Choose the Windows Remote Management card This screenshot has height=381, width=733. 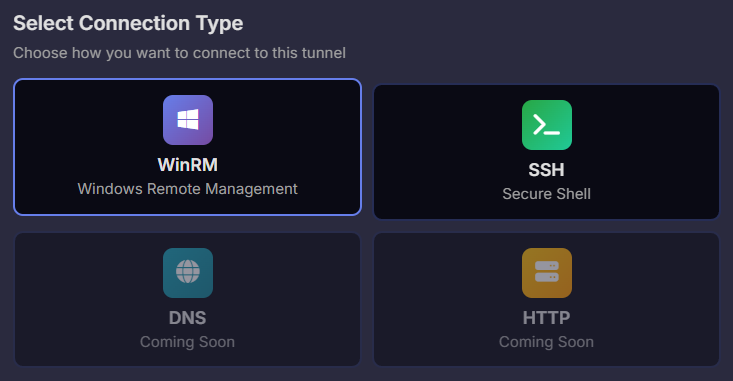[187, 147]
